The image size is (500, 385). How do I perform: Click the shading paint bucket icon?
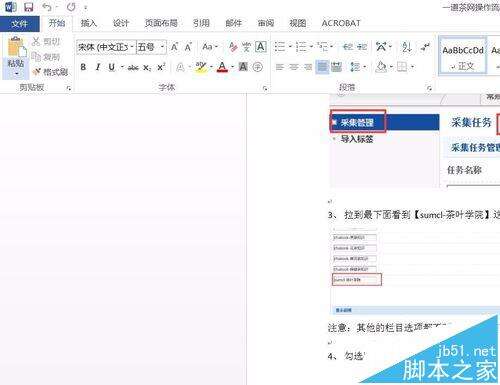[x=381, y=67]
